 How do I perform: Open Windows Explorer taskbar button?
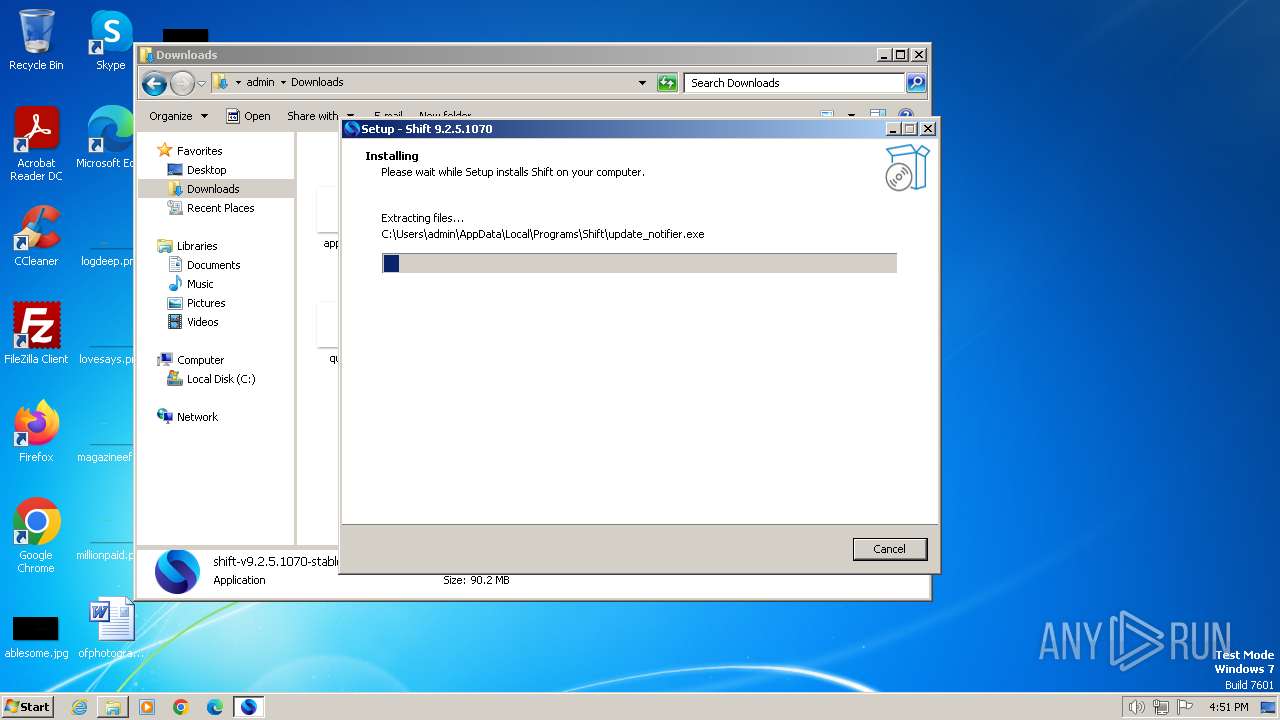point(113,707)
